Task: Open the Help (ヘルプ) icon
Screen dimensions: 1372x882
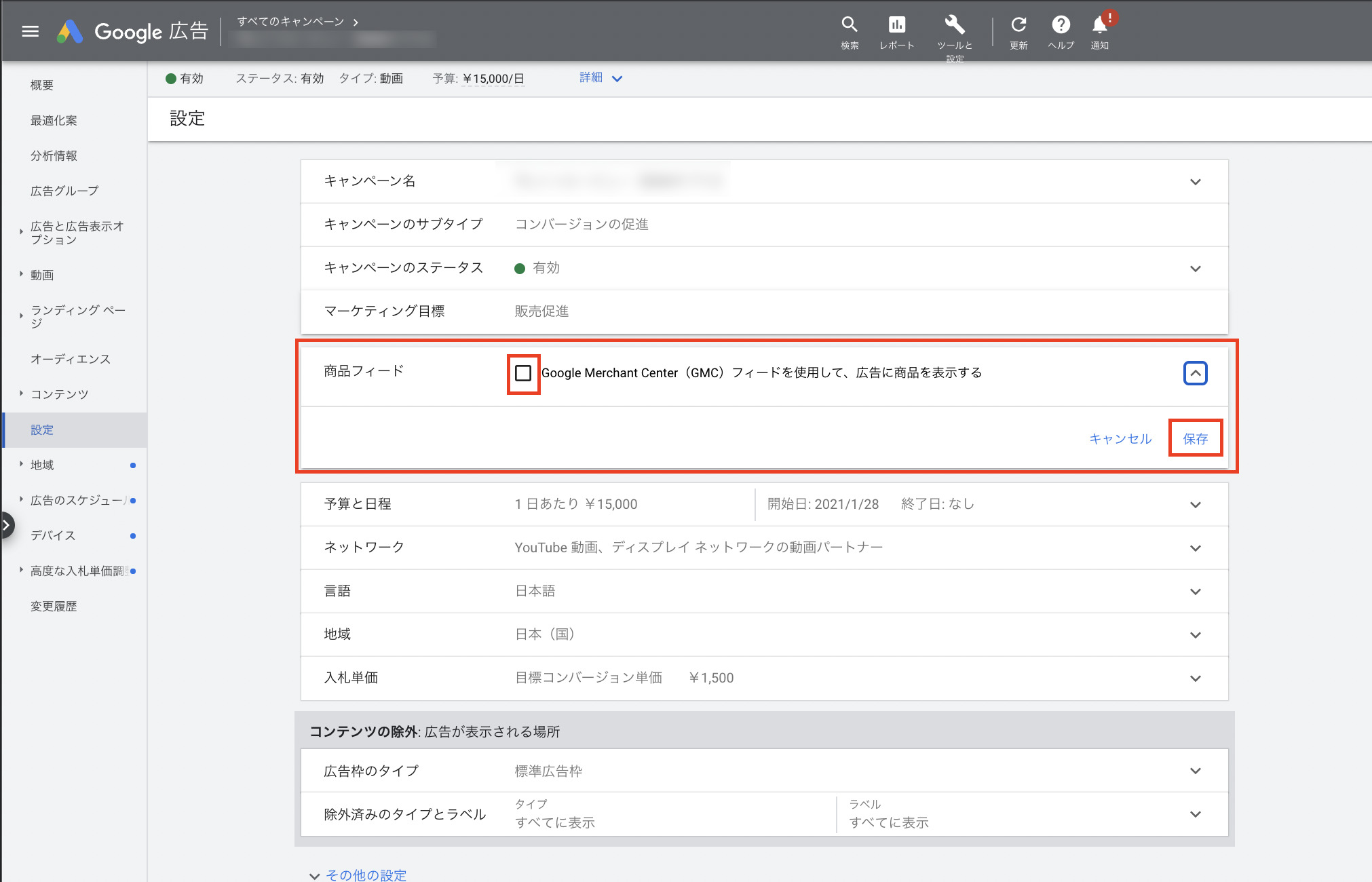Action: (1061, 25)
